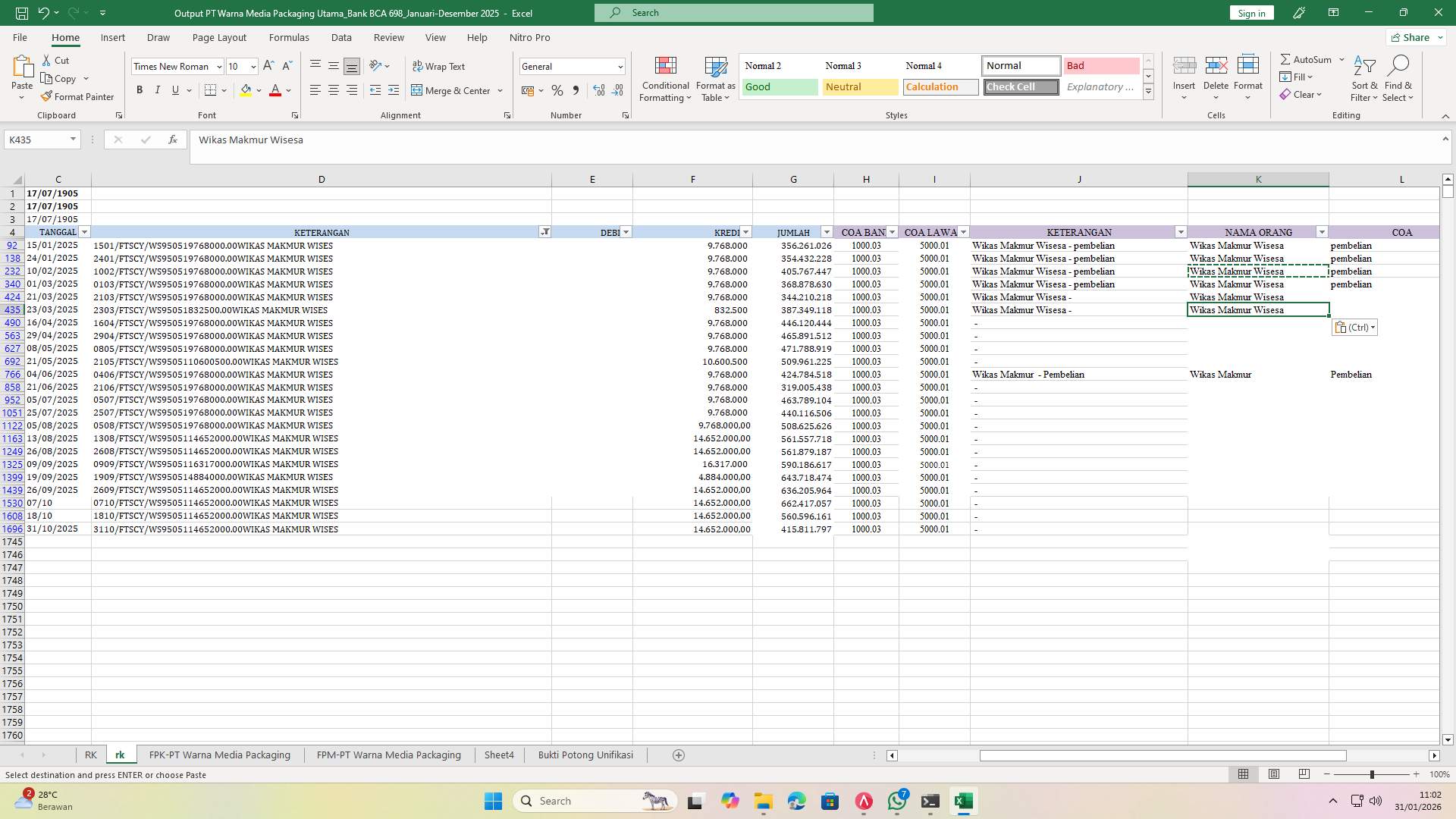This screenshot has width=1456, height=819.
Task: Apply Format as Table
Action: click(714, 78)
